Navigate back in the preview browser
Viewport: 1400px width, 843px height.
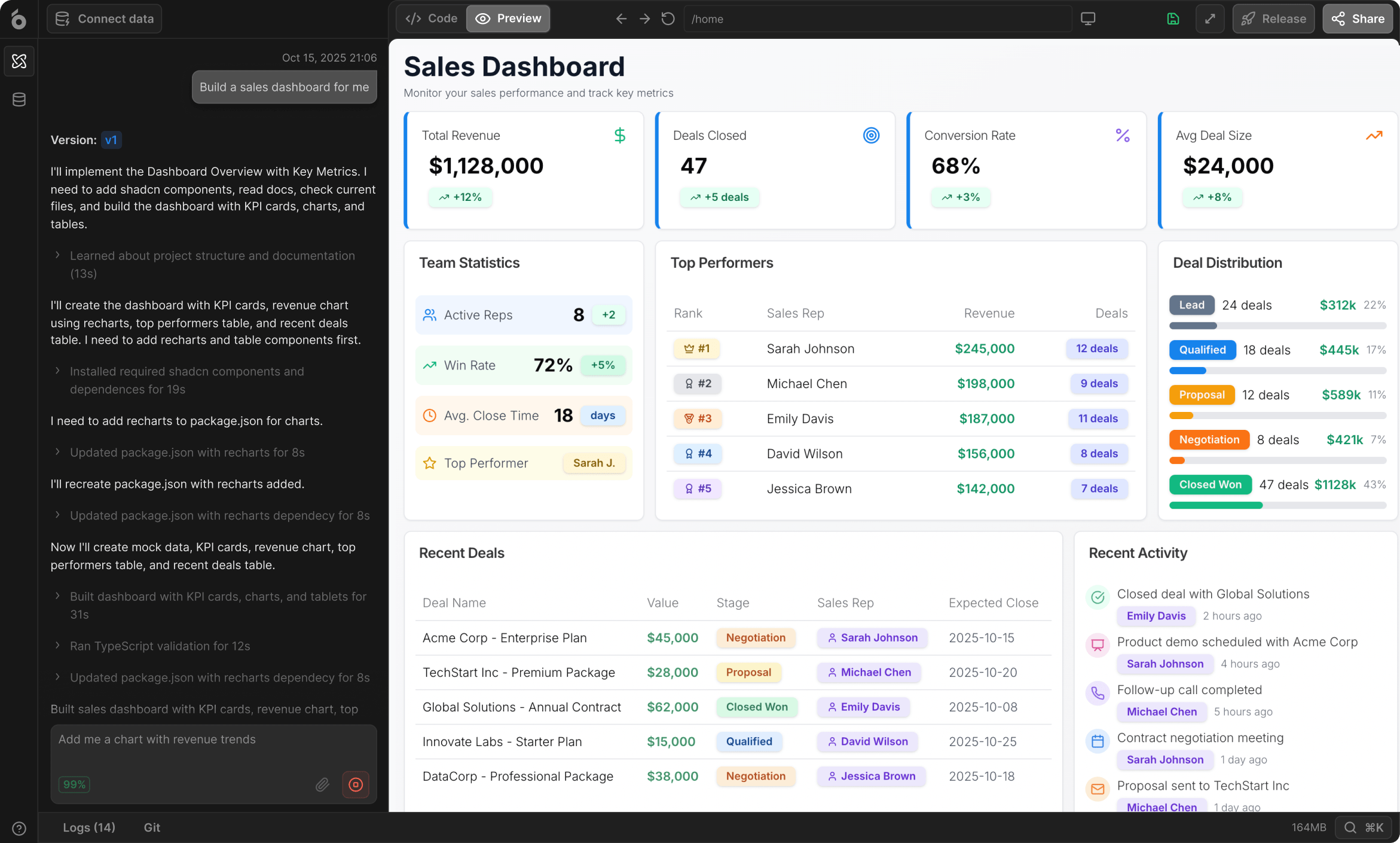coord(621,19)
